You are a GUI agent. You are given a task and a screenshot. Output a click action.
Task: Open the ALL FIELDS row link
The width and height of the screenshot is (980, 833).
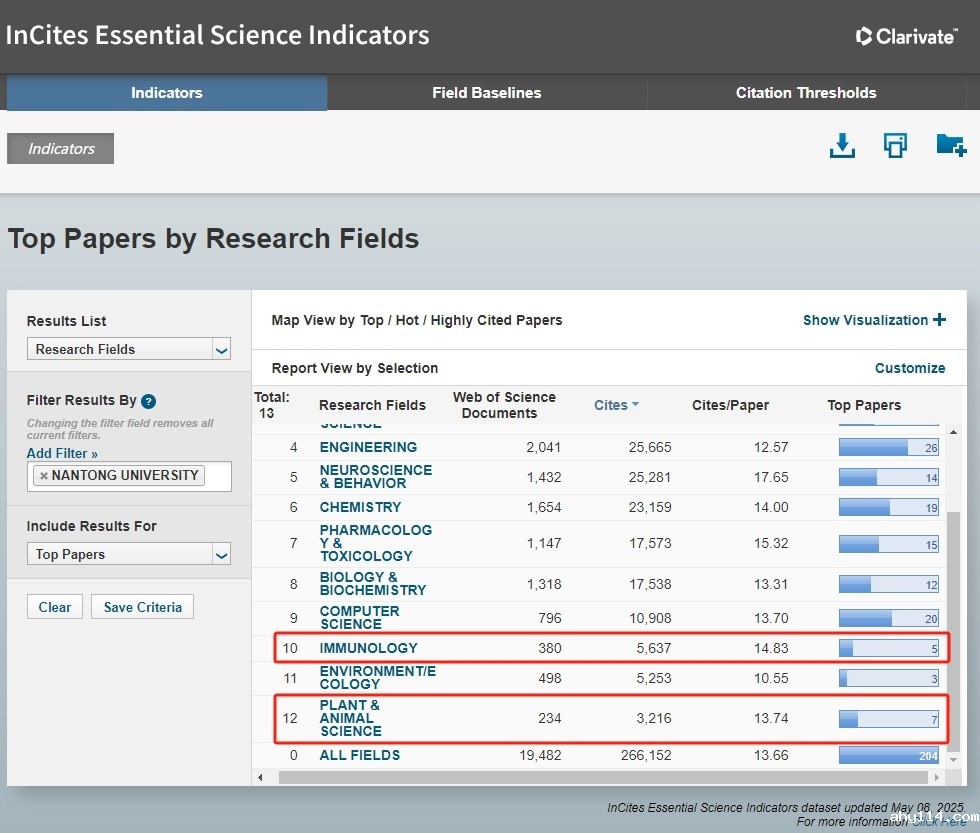tap(359, 755)
